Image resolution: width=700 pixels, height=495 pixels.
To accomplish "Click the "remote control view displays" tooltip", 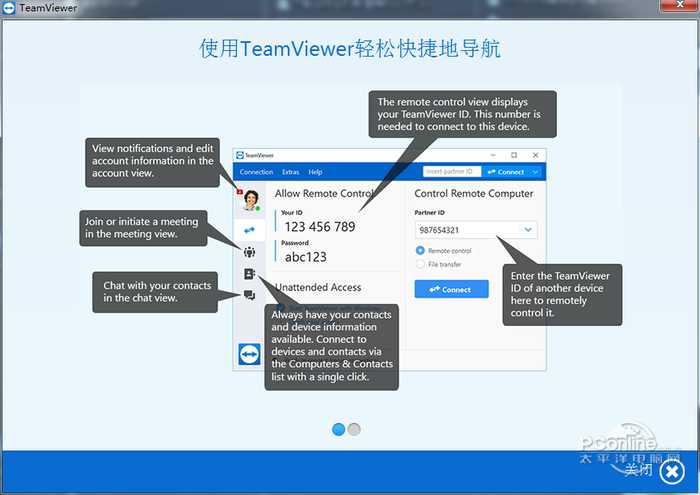I will tap(462, 114).
